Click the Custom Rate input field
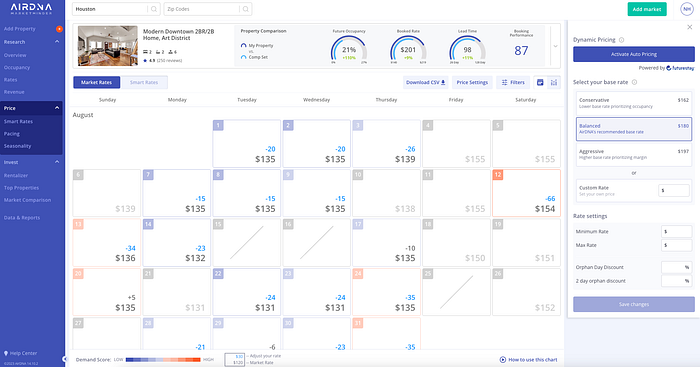 (674, 191)
